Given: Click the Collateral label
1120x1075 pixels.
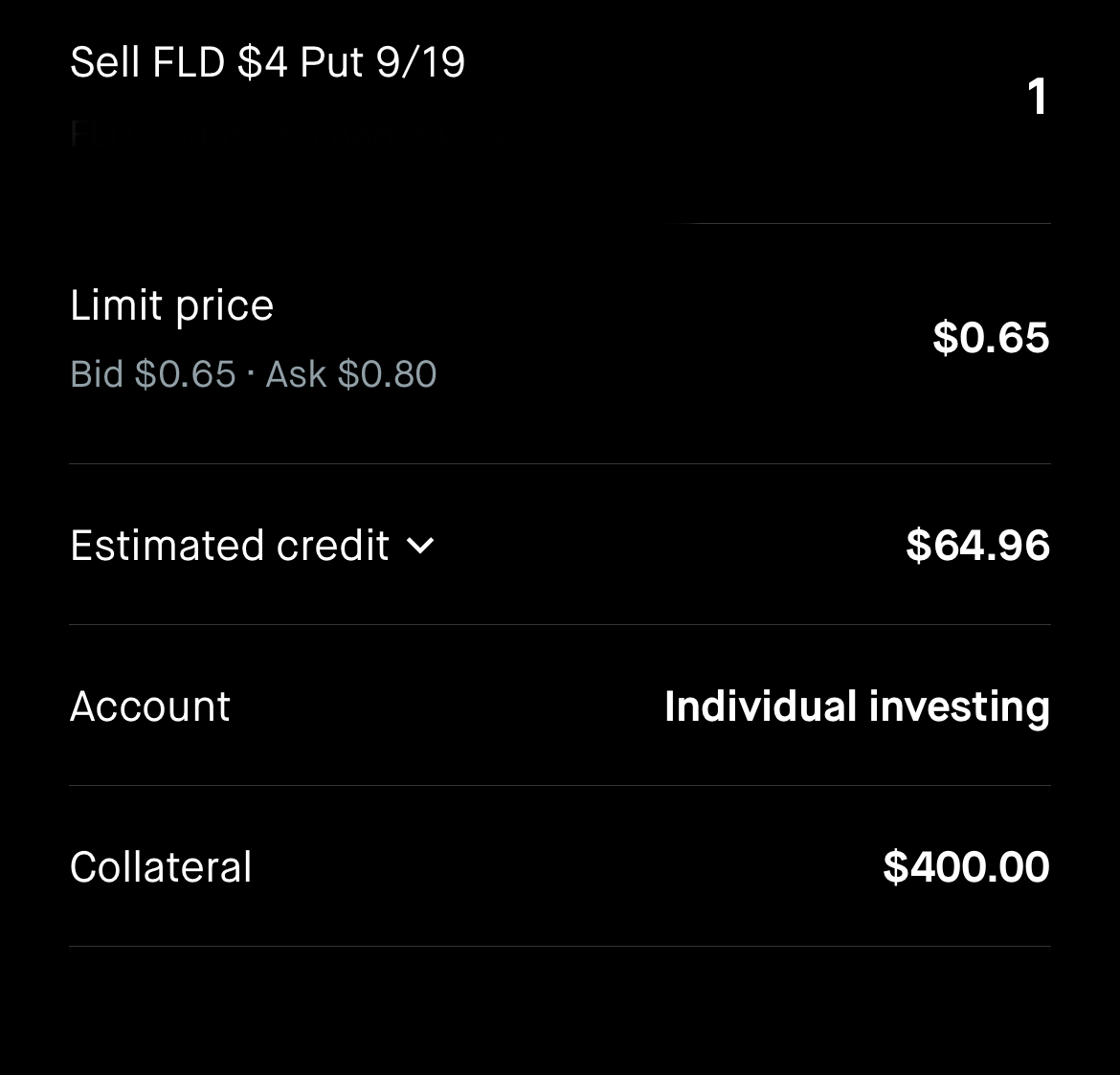Looking at the screenshot, I should (161, 867).
